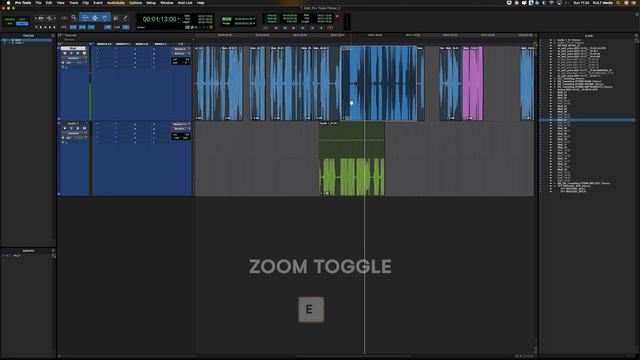Select the Grabber tool
Viewport: 640px width, 360px height.
[104, 18]
